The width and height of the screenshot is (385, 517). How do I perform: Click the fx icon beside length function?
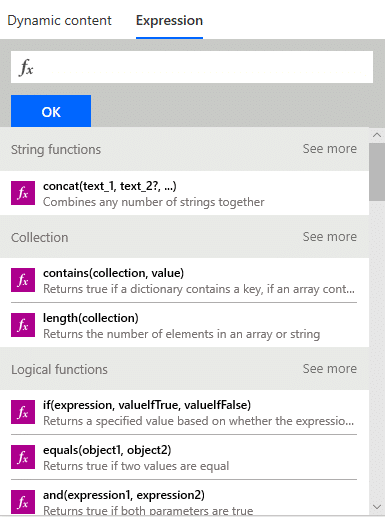pyautogui.click(x=23, y=325)
